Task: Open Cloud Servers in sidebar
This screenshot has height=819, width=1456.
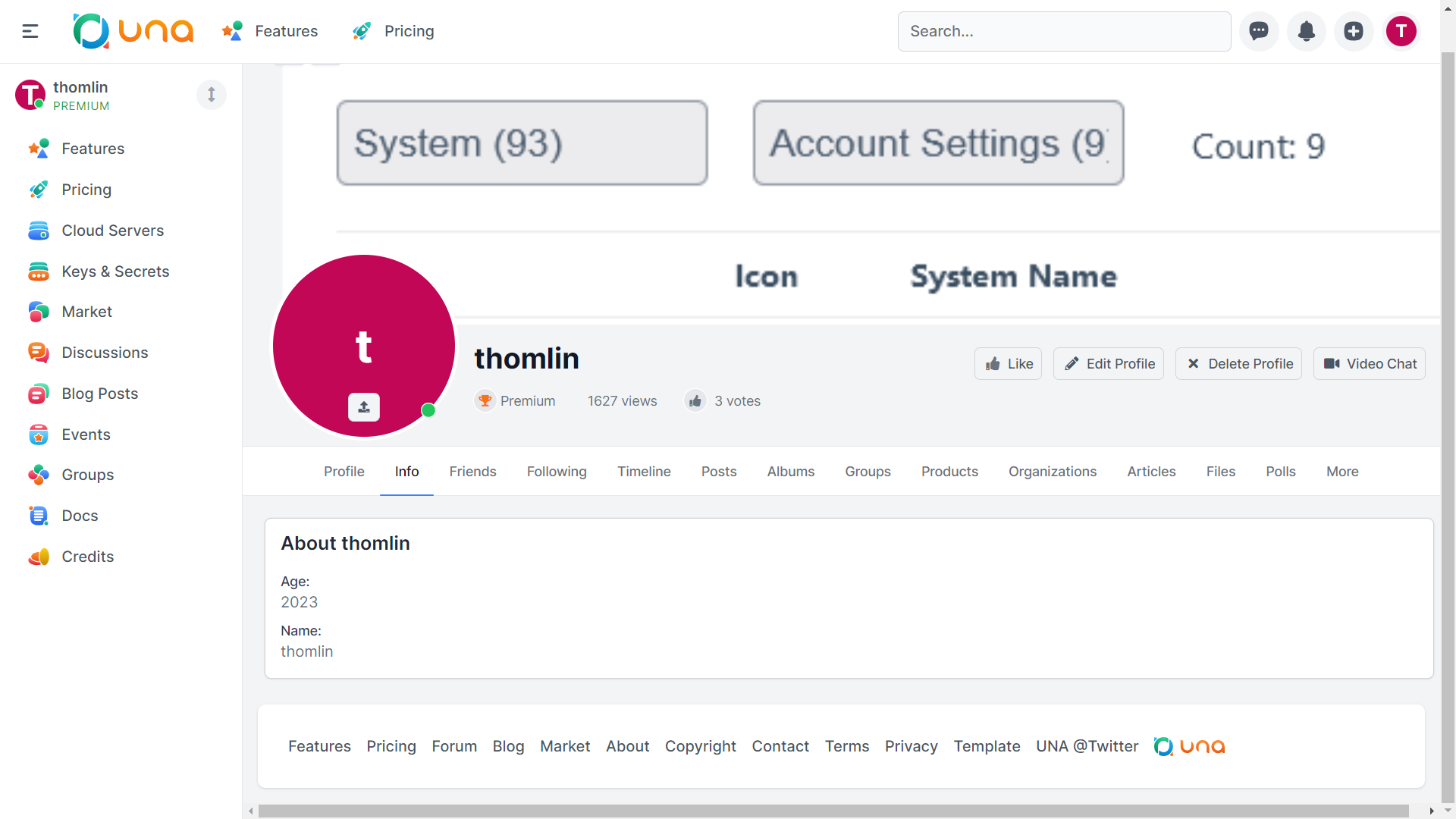Action: (112, 231)
